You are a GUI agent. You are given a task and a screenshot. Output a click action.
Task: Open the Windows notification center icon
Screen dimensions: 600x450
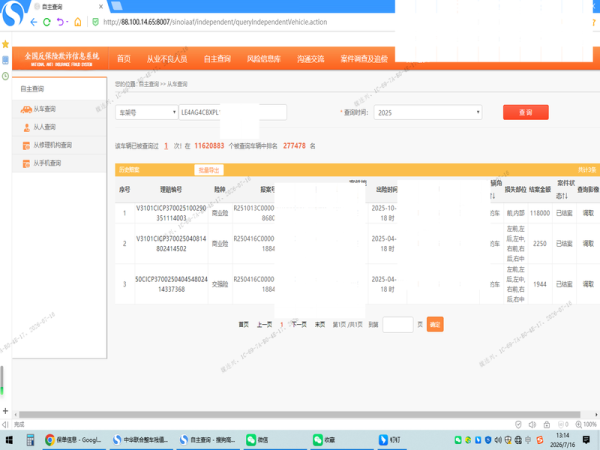pyautogui.click(x=586, y=440)
